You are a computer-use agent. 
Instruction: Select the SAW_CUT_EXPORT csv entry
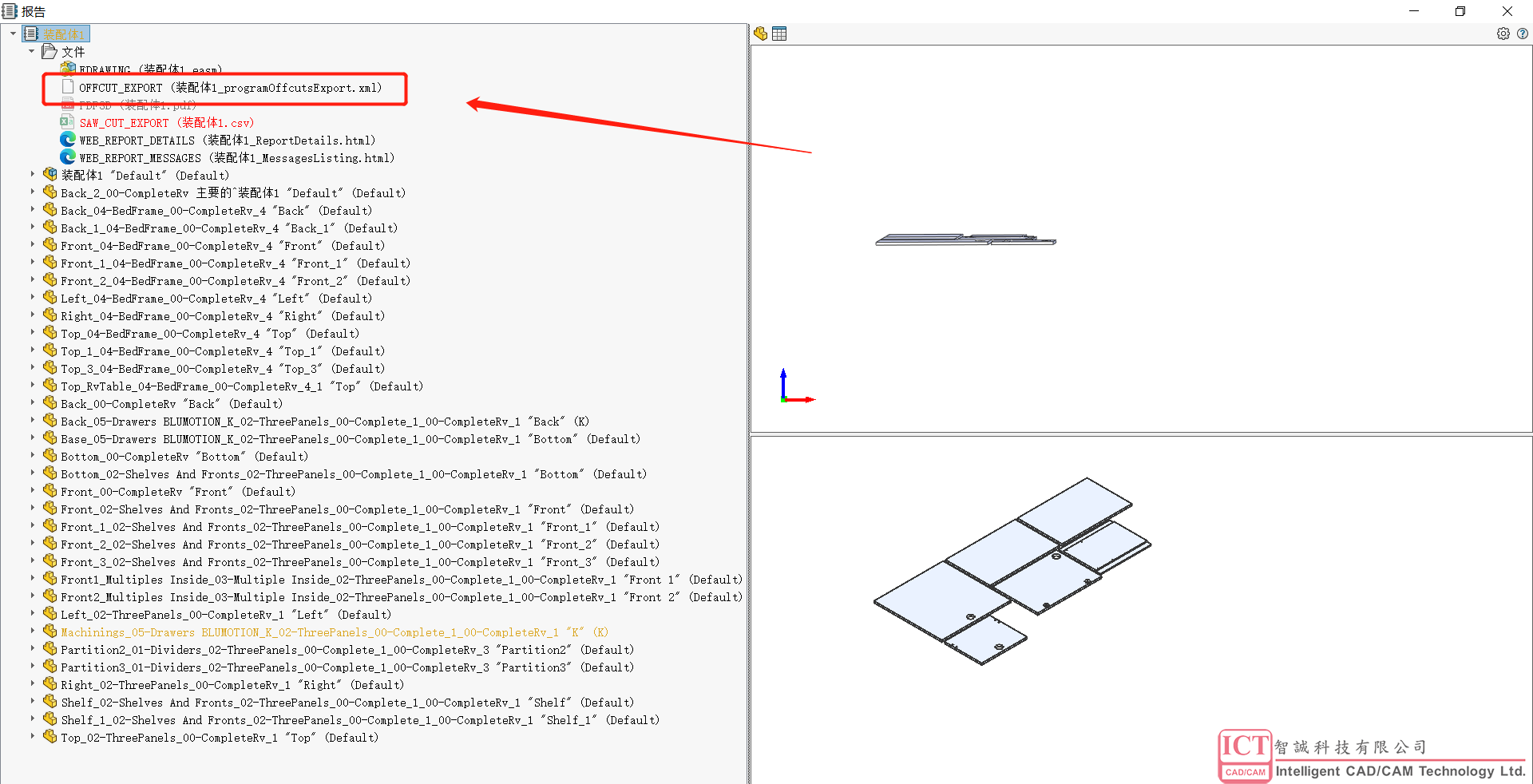pyautogui.click(x=166, y=123)
